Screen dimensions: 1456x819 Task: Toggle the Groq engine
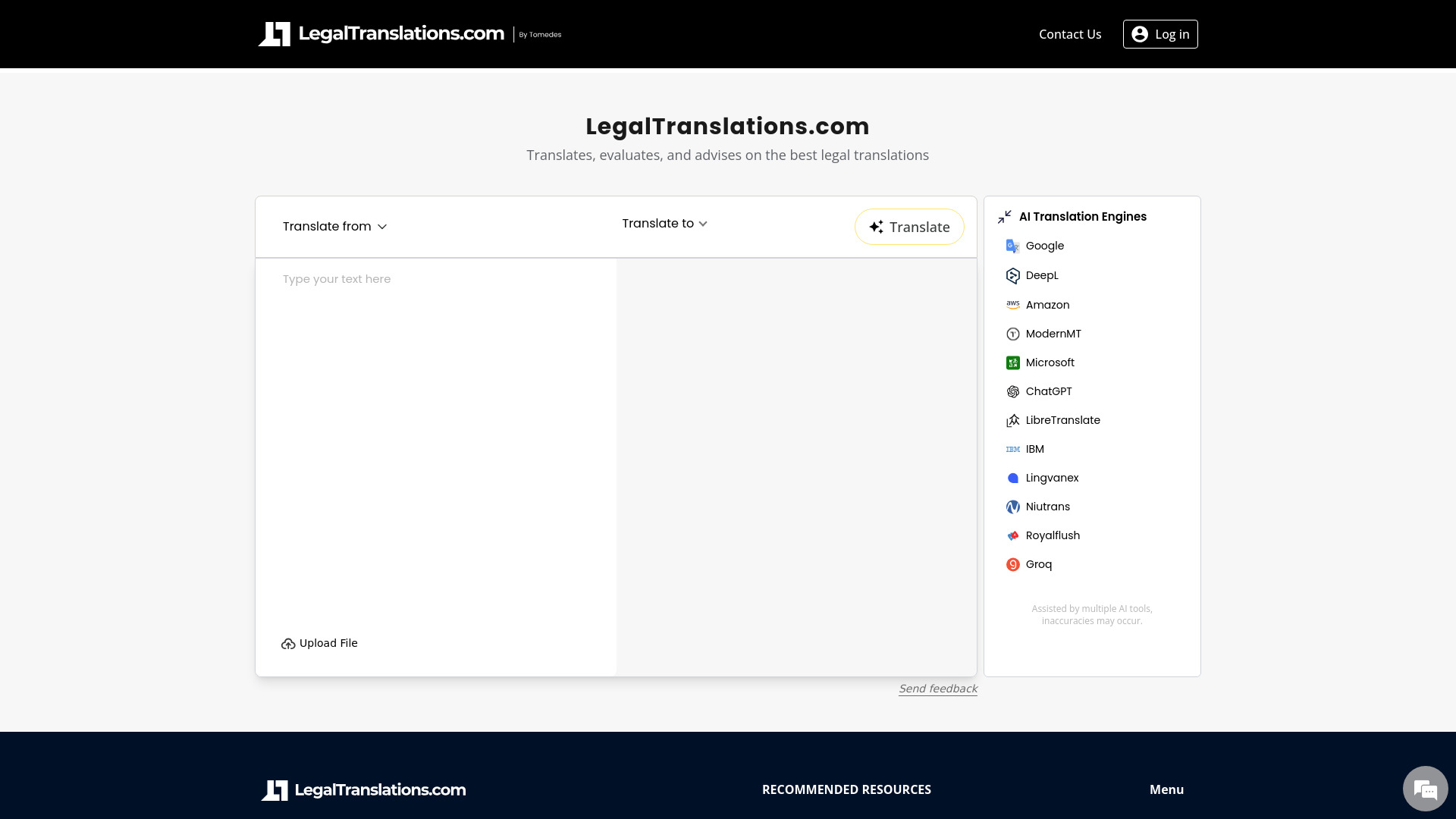[x=1013, y=564]
